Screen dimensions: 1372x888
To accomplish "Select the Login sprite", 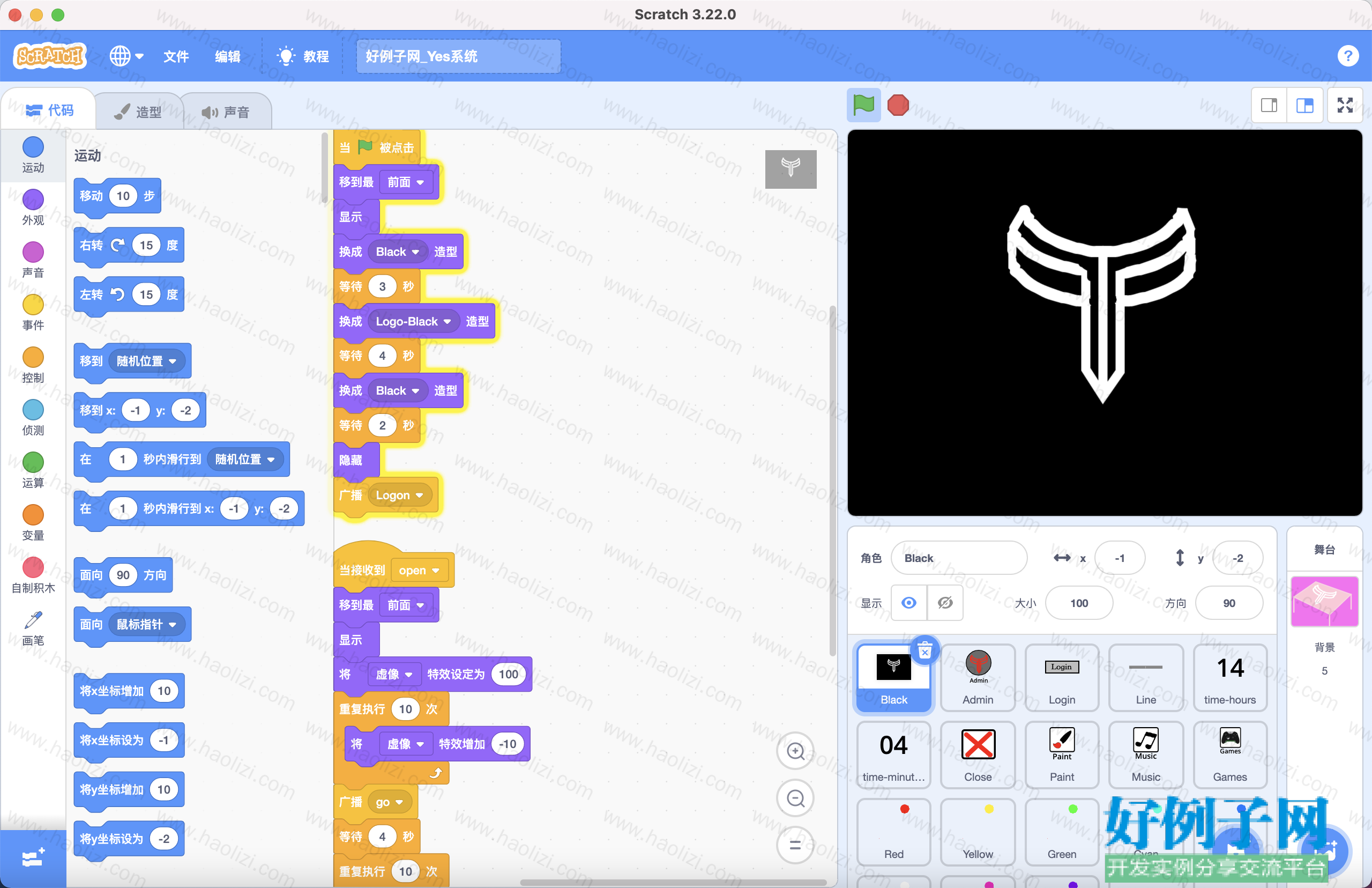I will [1061, 678].
